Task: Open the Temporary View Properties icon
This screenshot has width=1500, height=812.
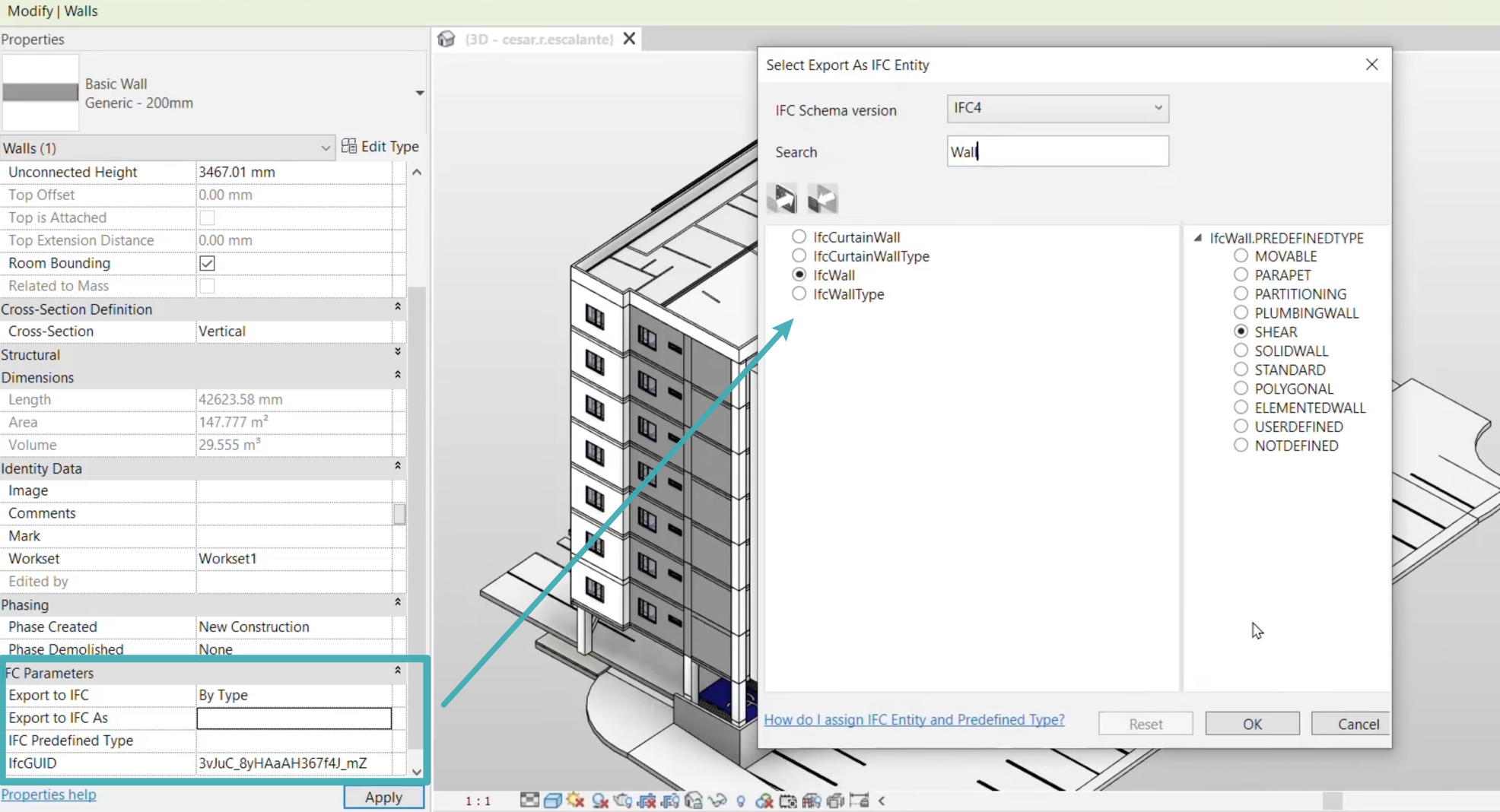Action: (x=788, y=801)
